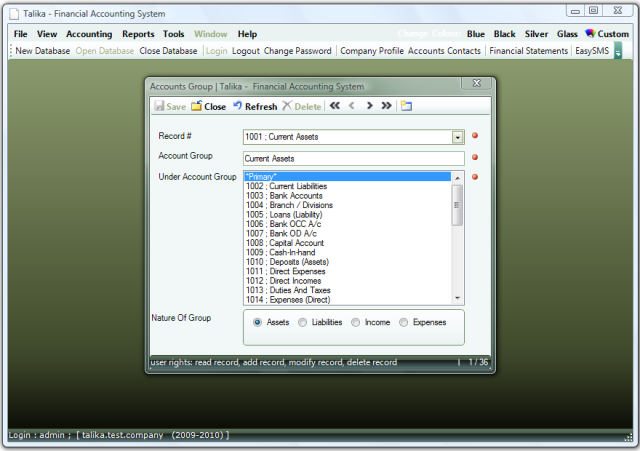Click Financial Statements in the toolbar
The width and height of the screenshot is (640, 451).
tap(529, 51)
